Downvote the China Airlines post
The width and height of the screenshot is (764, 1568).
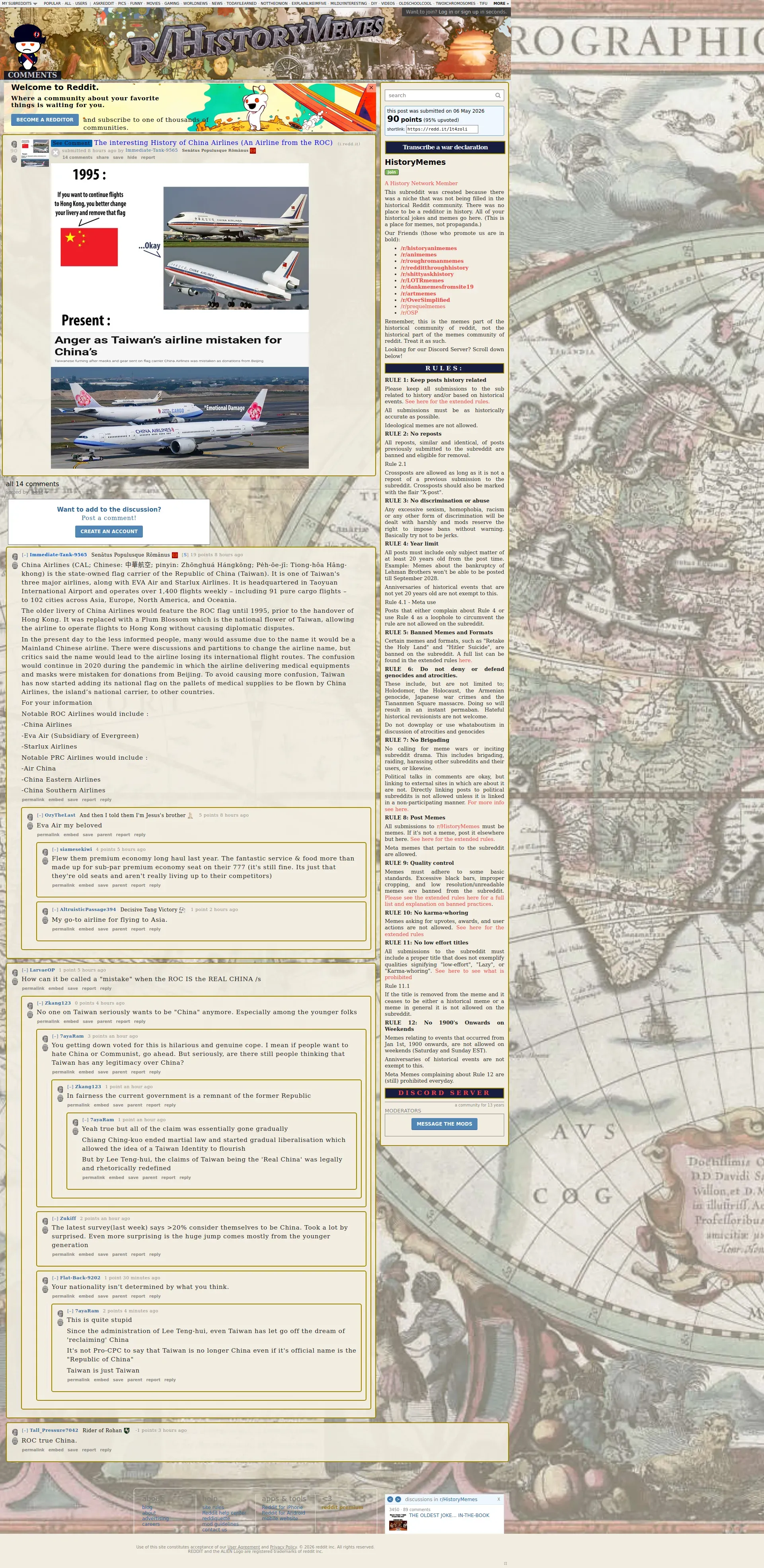pyautogui.click(x=14, y=159)
